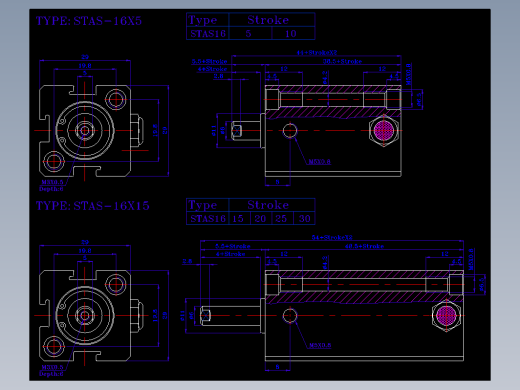Viewport: 520px width, 390px height.
Task: Select stroke value "5" in the upper table
Action: pyautogui.click(x=248, y=34)
